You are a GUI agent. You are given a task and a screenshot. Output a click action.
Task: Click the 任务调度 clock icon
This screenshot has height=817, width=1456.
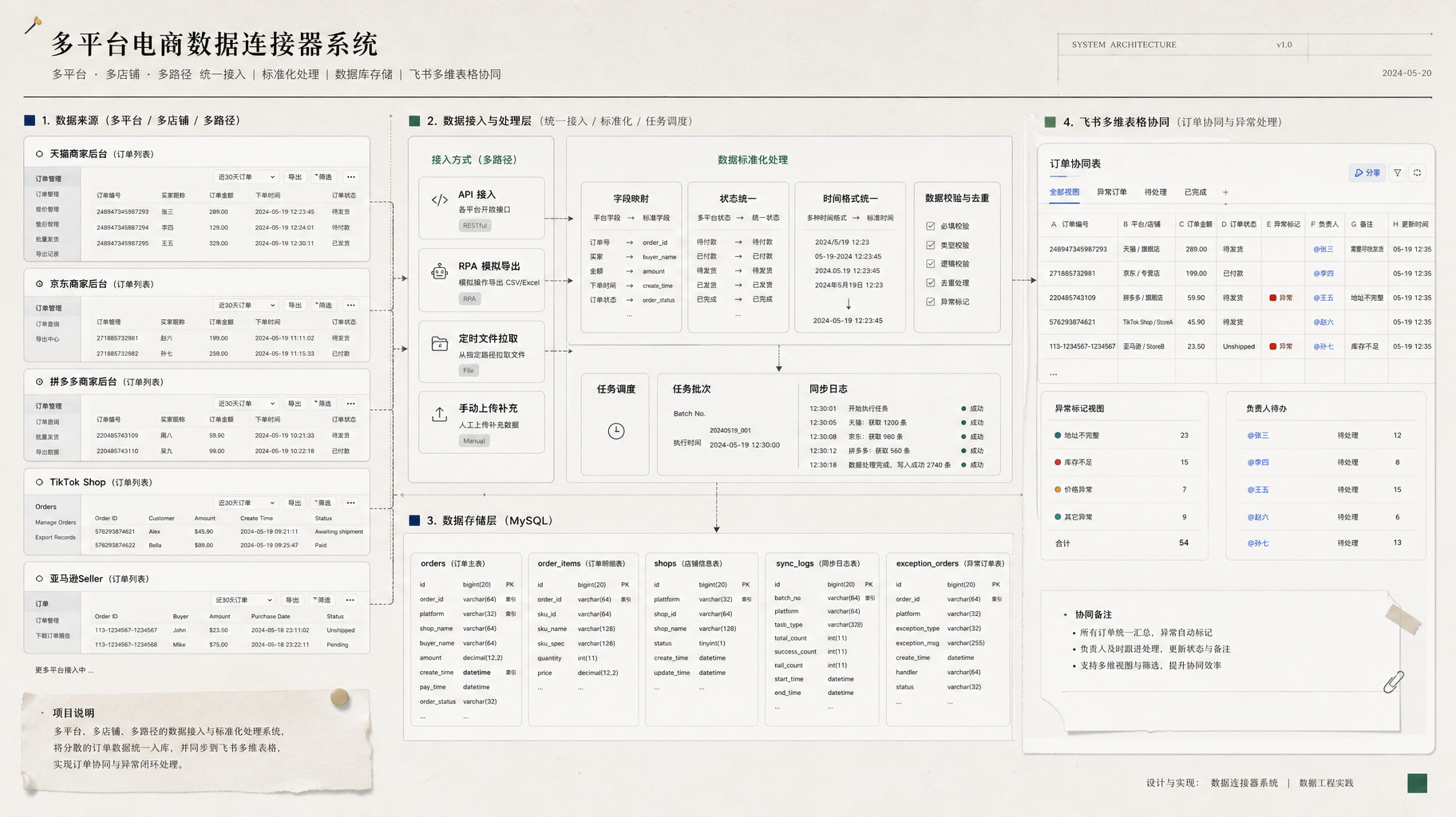[616, 431]
